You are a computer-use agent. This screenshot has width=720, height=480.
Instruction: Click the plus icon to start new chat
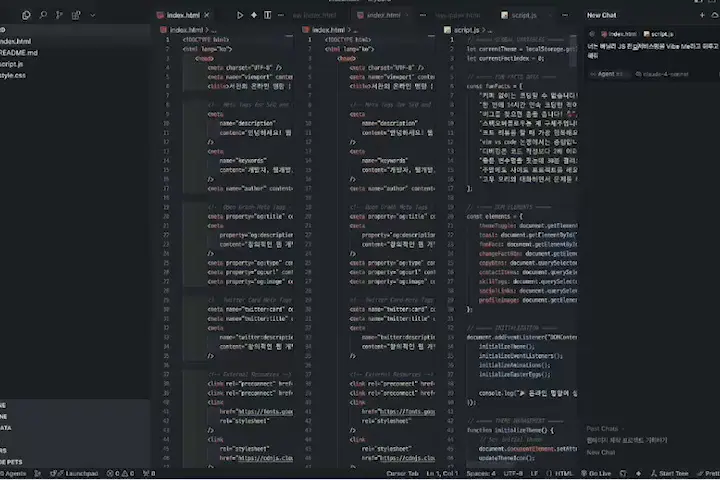(702, 15)
